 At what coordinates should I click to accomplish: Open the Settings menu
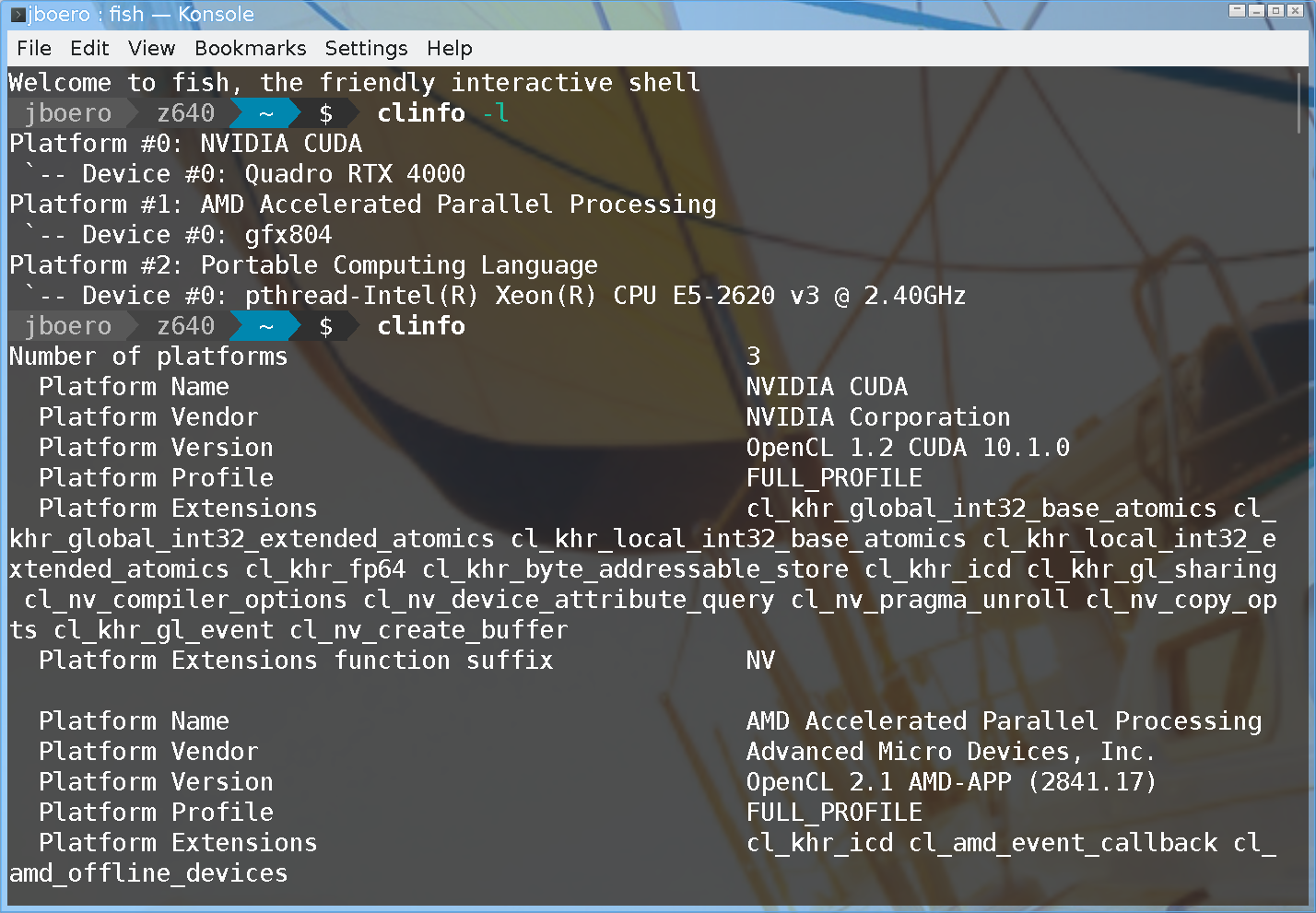click(366, 48)
